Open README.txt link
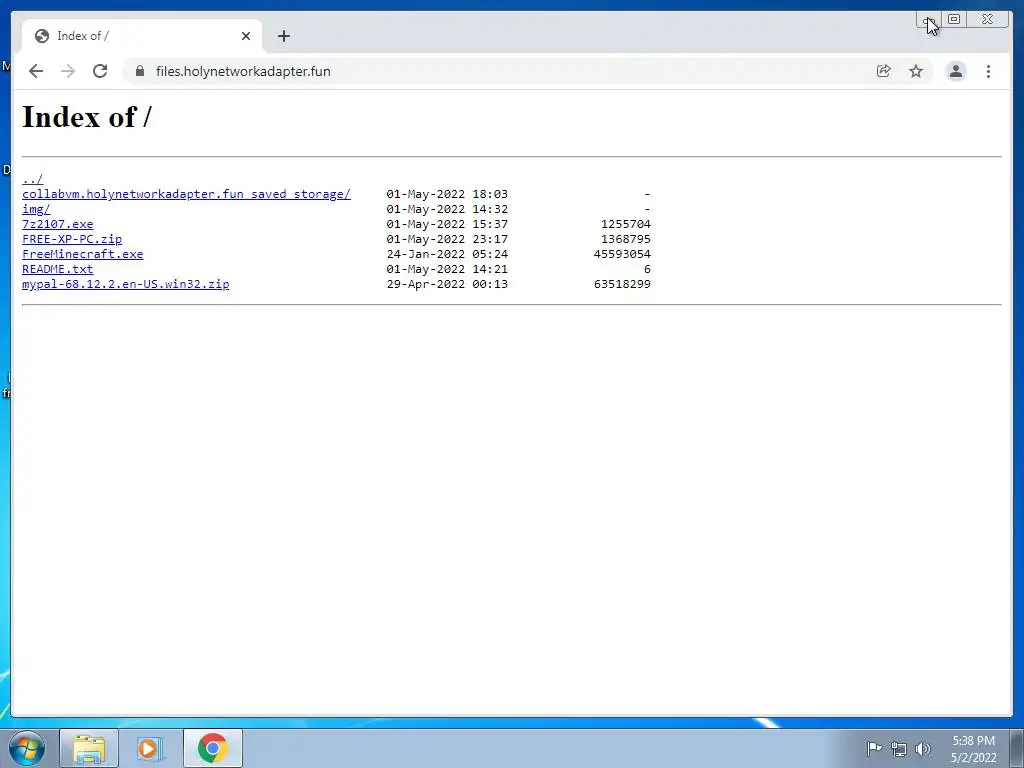The image size is (1024, 768). coord(57,269)
